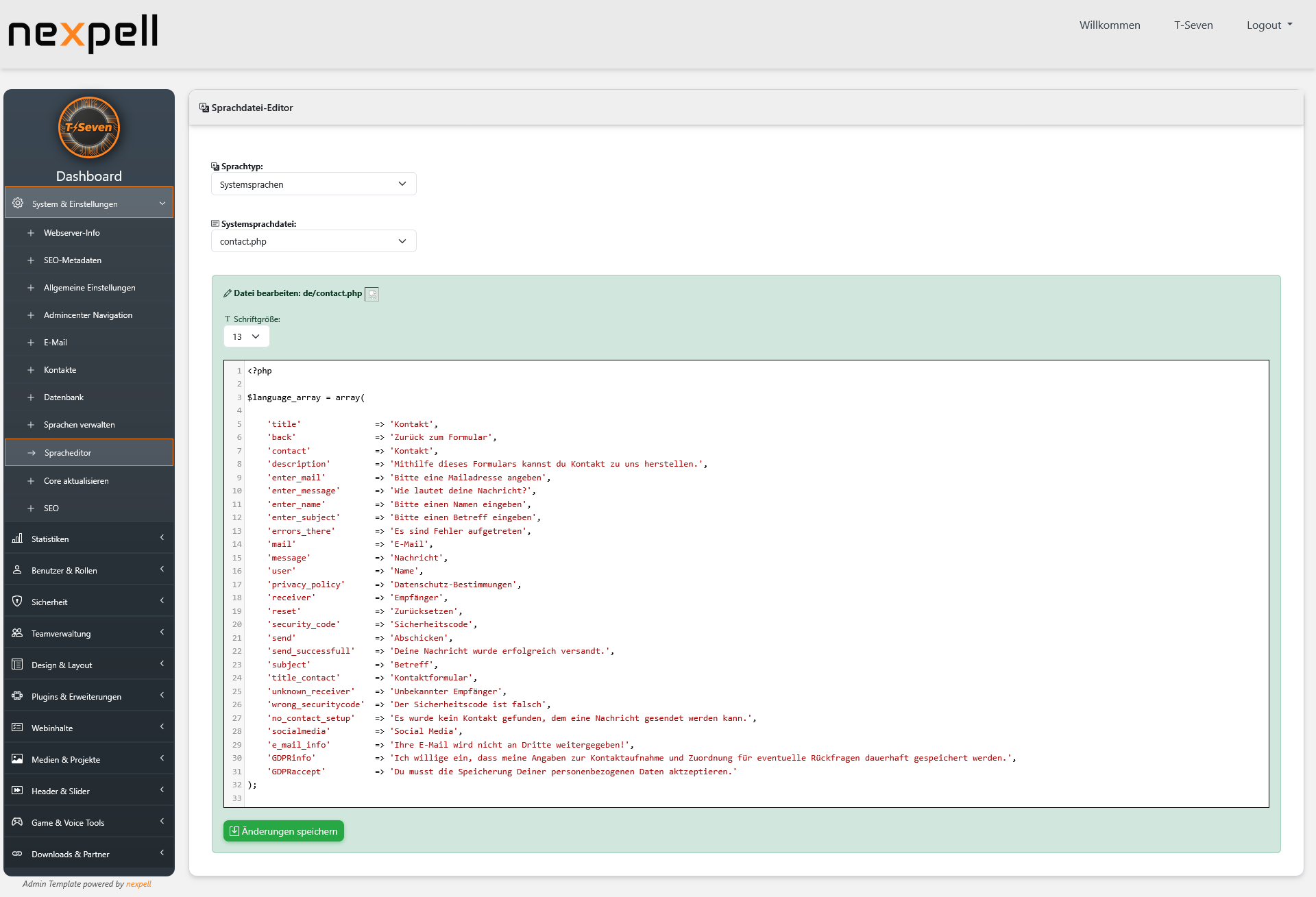
Task: Click the Sicherheit shield icon
Action: point(17,602)
